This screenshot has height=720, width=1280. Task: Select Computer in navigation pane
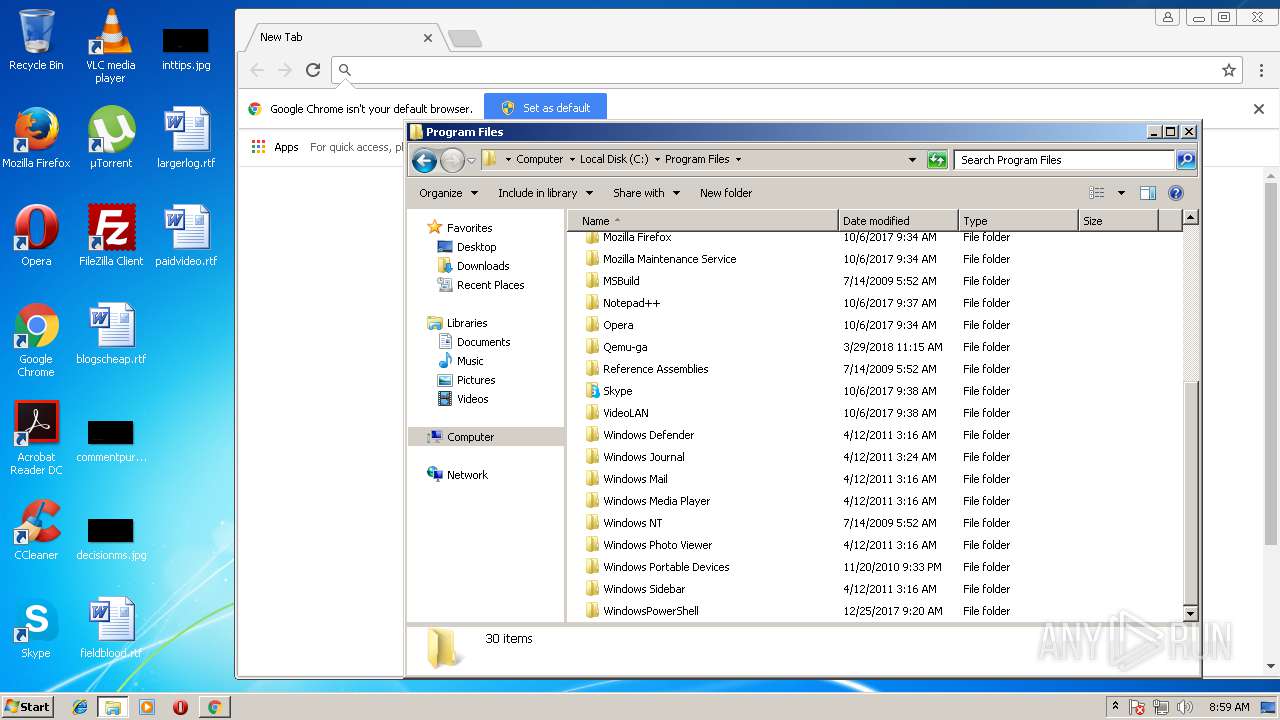[x=486, y=437]
